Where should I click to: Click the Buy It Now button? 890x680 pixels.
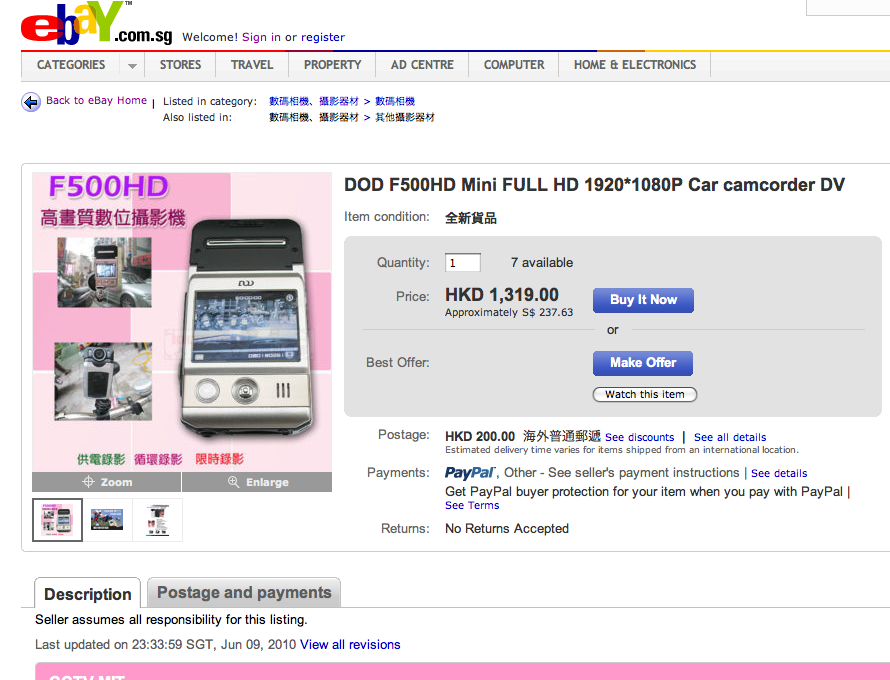(643, 300)
